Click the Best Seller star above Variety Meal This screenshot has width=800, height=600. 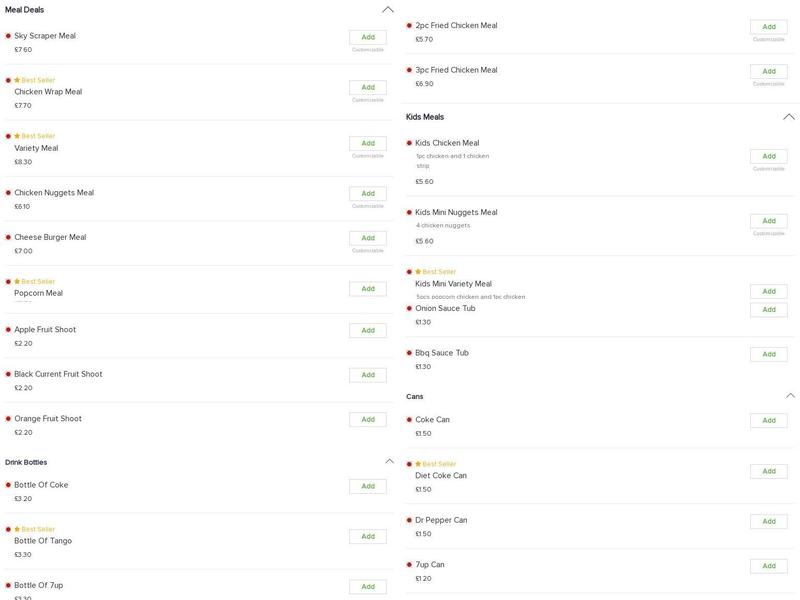(x=17, y=136)
